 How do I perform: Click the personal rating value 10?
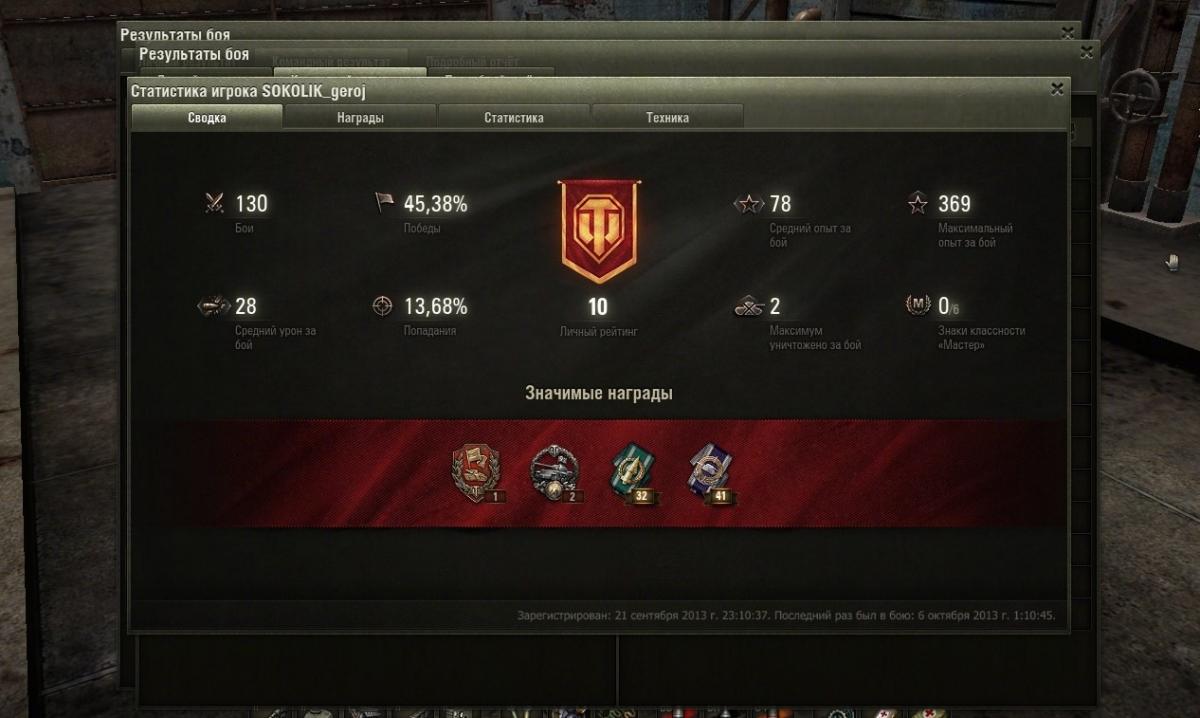(x=598, y=307)
